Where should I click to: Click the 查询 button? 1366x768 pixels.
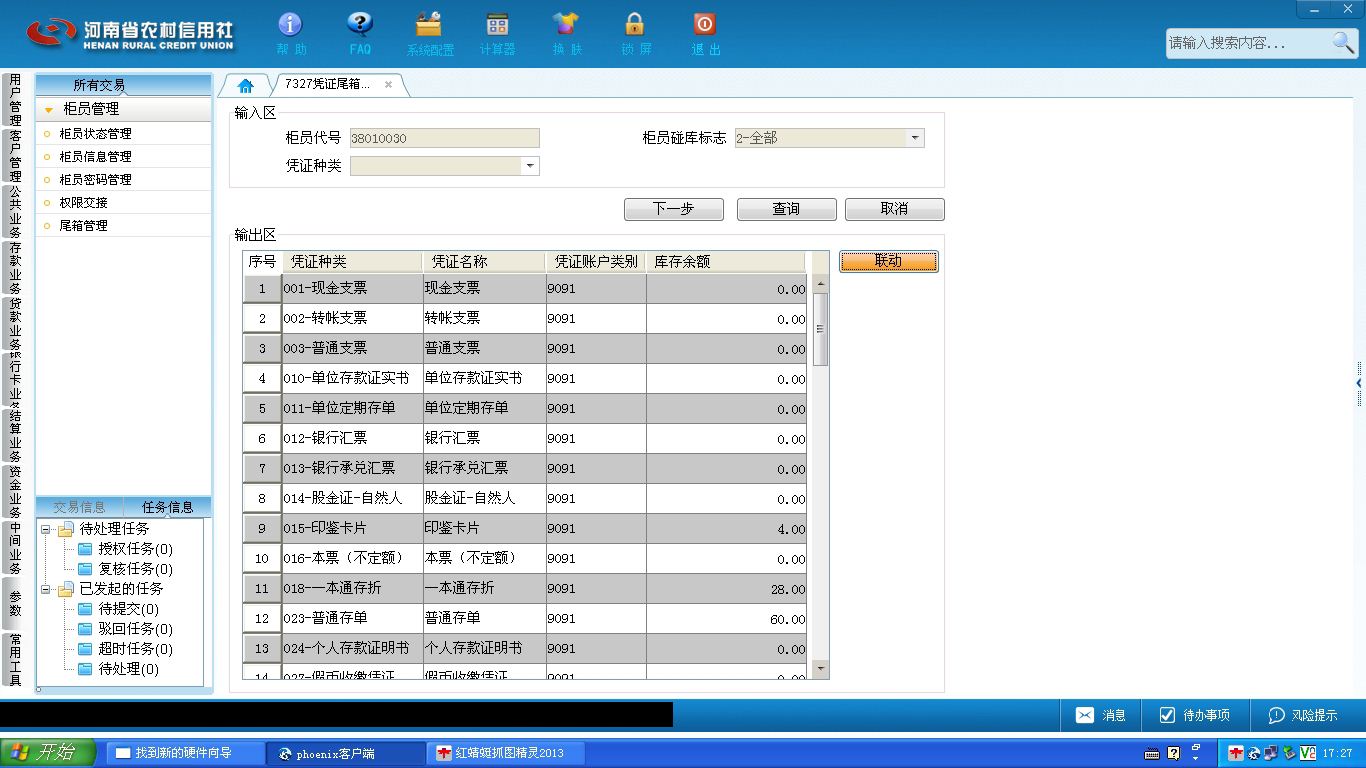(786, 209)
